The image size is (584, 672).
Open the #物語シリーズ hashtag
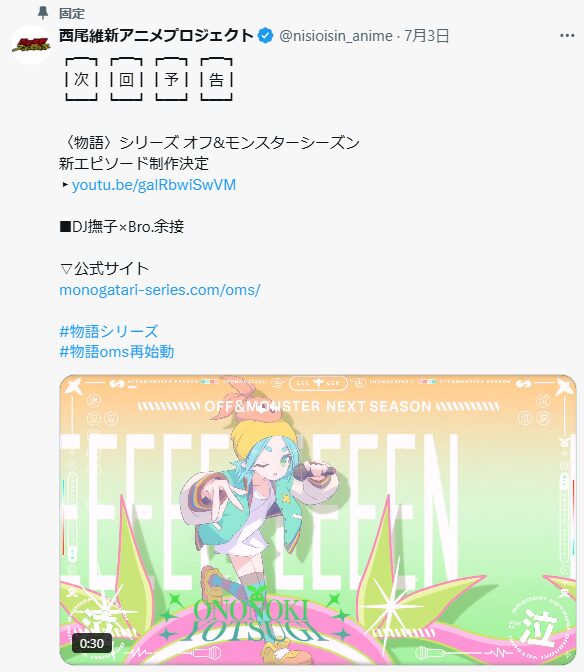109,331
